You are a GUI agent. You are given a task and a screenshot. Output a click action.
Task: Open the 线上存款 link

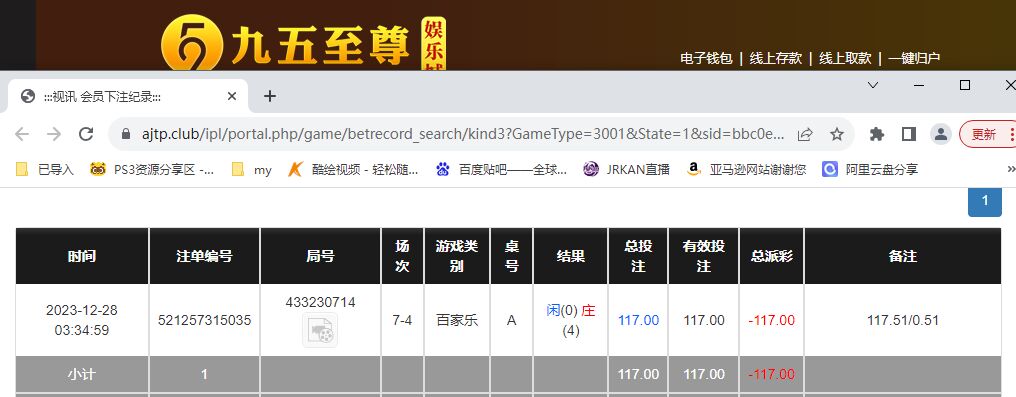(776, 58)
